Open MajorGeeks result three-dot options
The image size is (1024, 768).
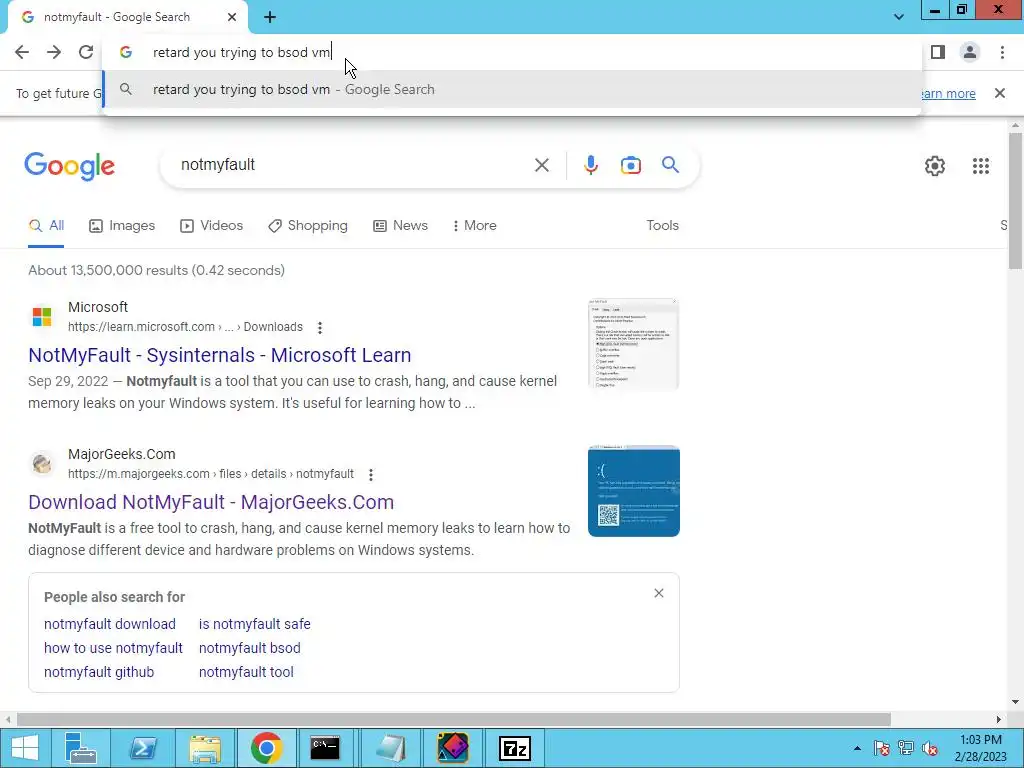pyautogui.click(x=370, y=474)
